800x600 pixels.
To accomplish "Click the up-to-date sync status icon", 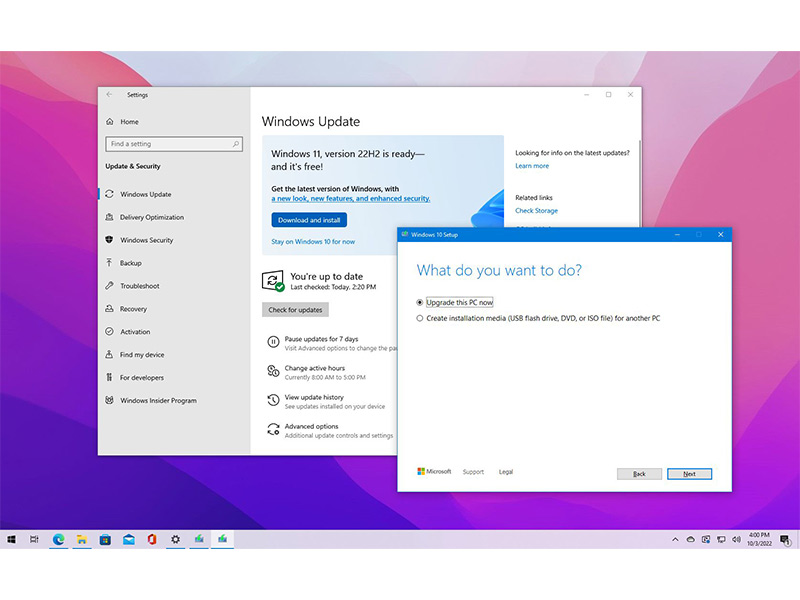I will [273, 281].
